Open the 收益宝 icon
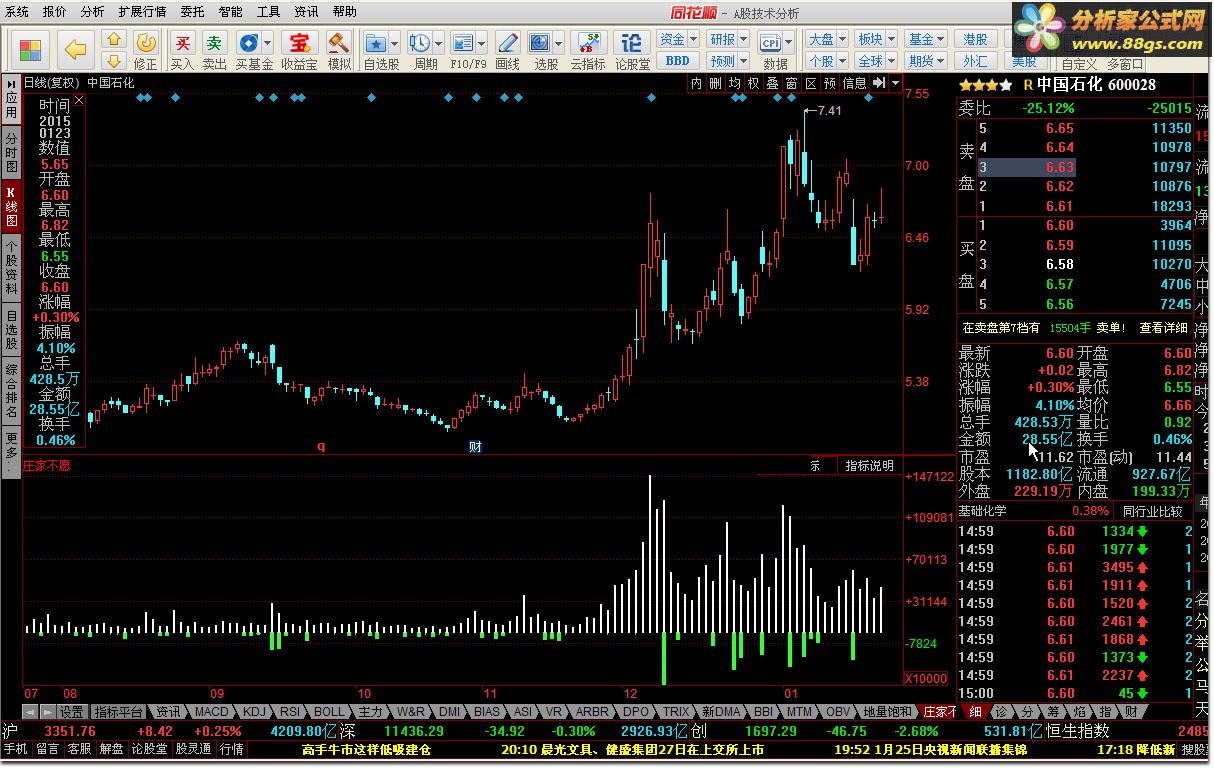The width and height of the screenshot is (1214, 768). pyautogui.click(x=299, y=43)
